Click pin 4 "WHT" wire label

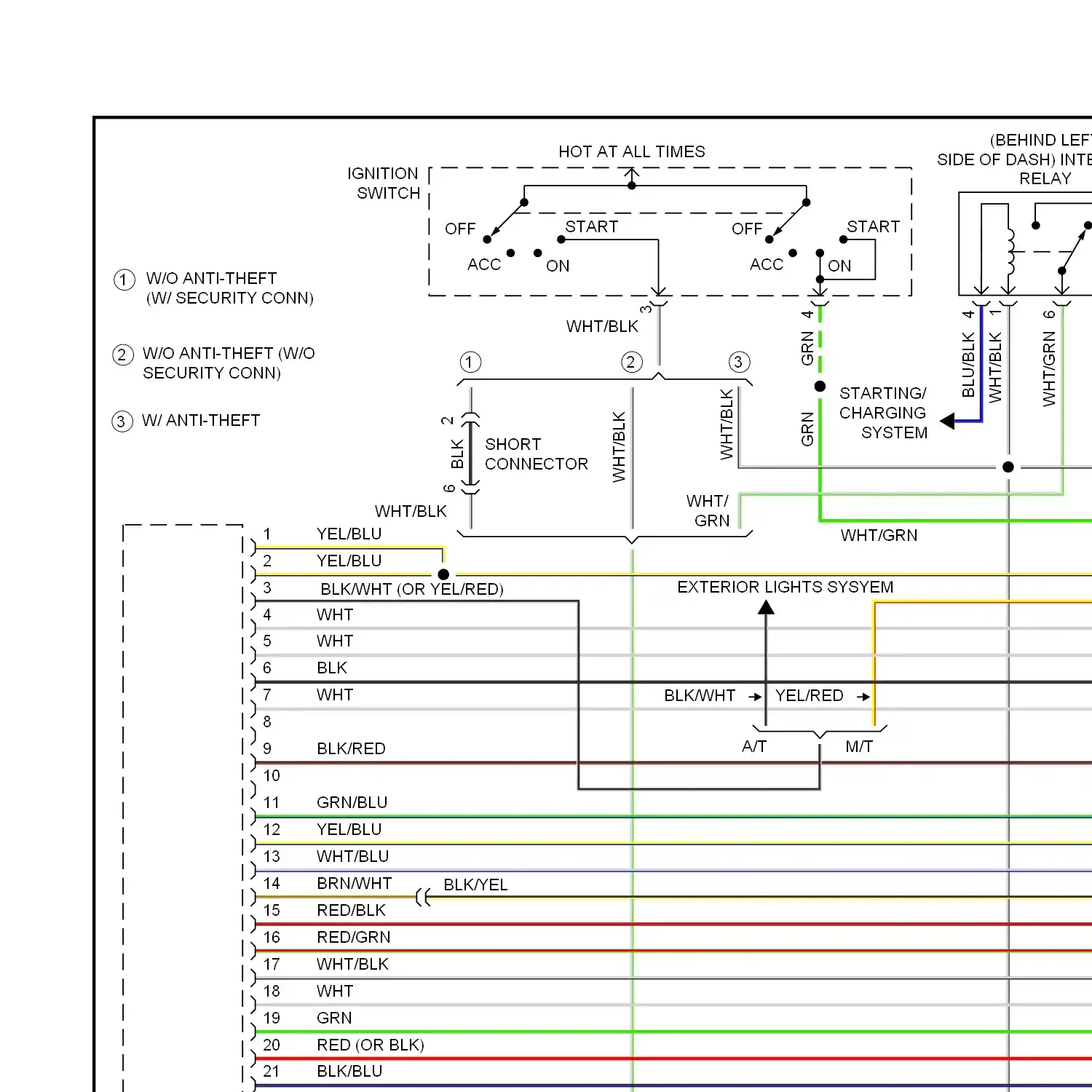click(x=335, y=614)
